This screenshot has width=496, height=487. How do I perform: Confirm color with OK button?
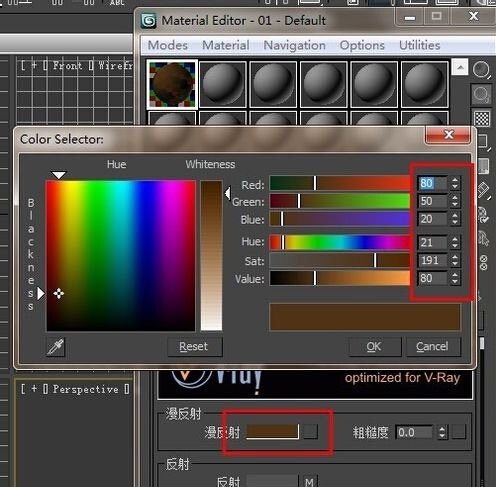[x=374, y=347]
